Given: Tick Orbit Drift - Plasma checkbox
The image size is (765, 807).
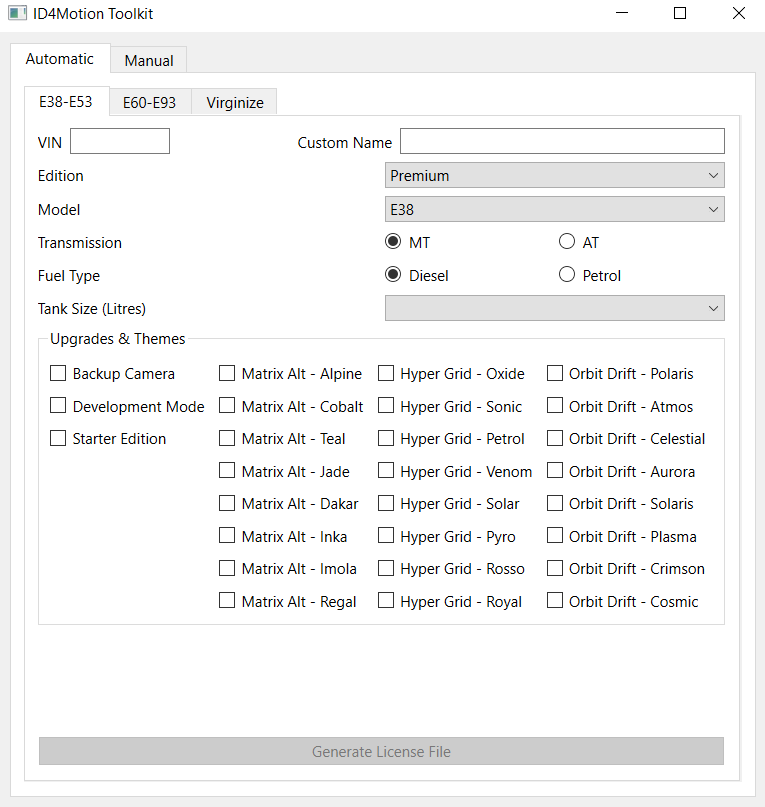Looking at the screenshot, I should pos(554,535).
